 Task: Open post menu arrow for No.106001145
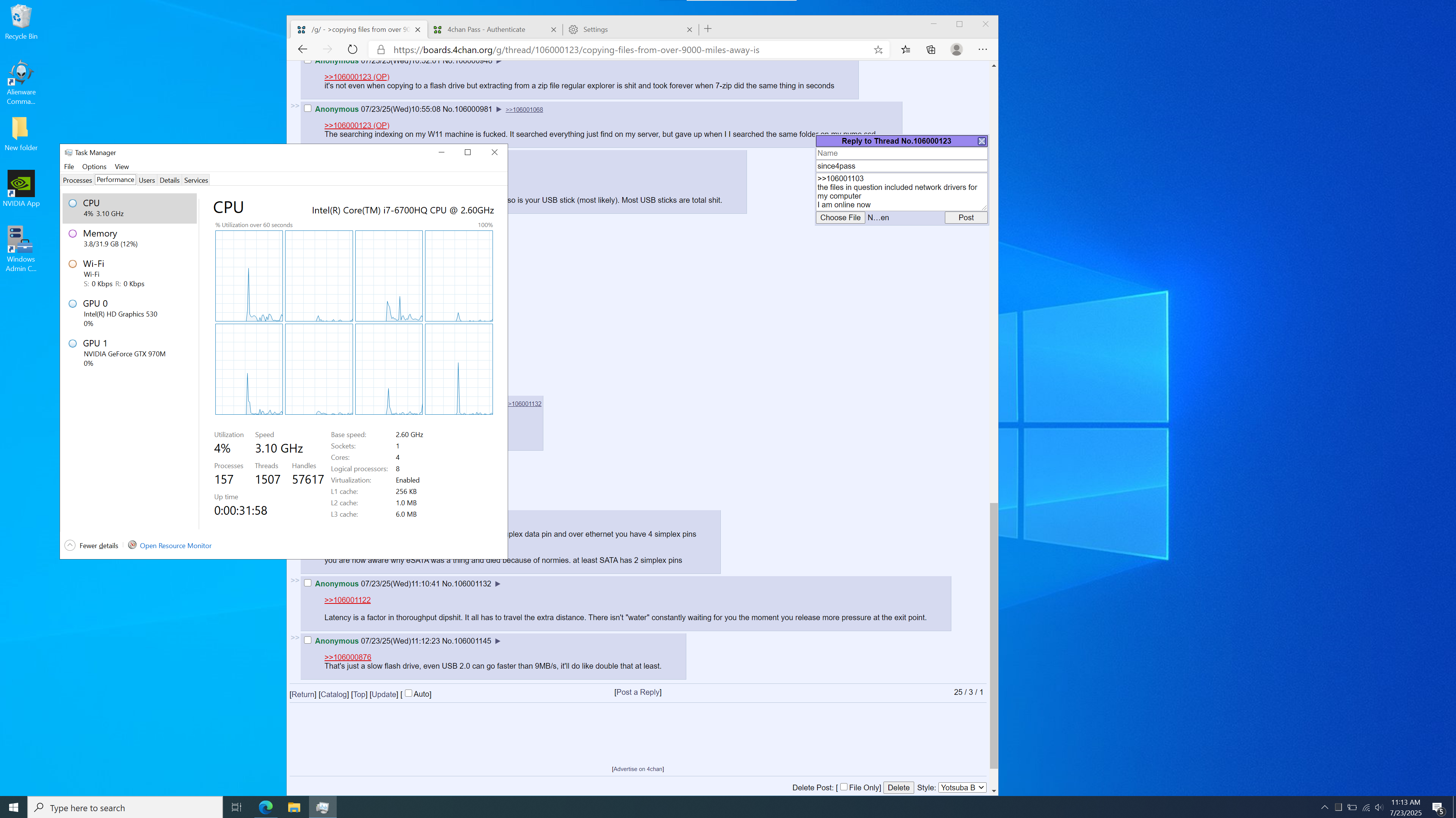[x=497, y=641]
